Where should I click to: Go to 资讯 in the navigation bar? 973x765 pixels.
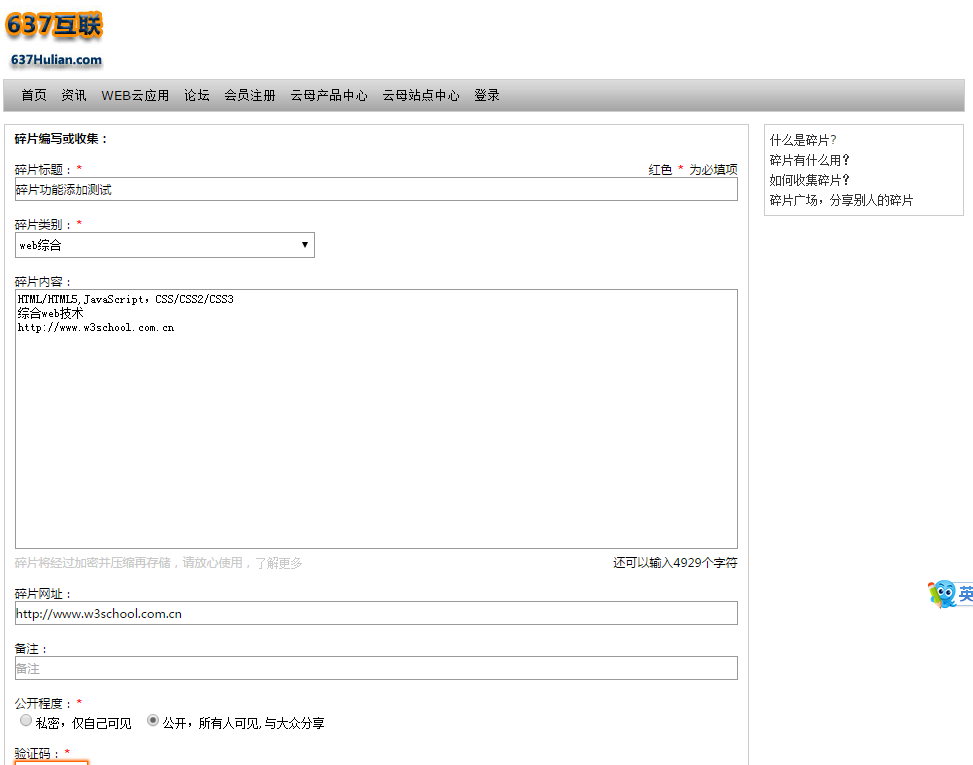[x=74, y=96]
